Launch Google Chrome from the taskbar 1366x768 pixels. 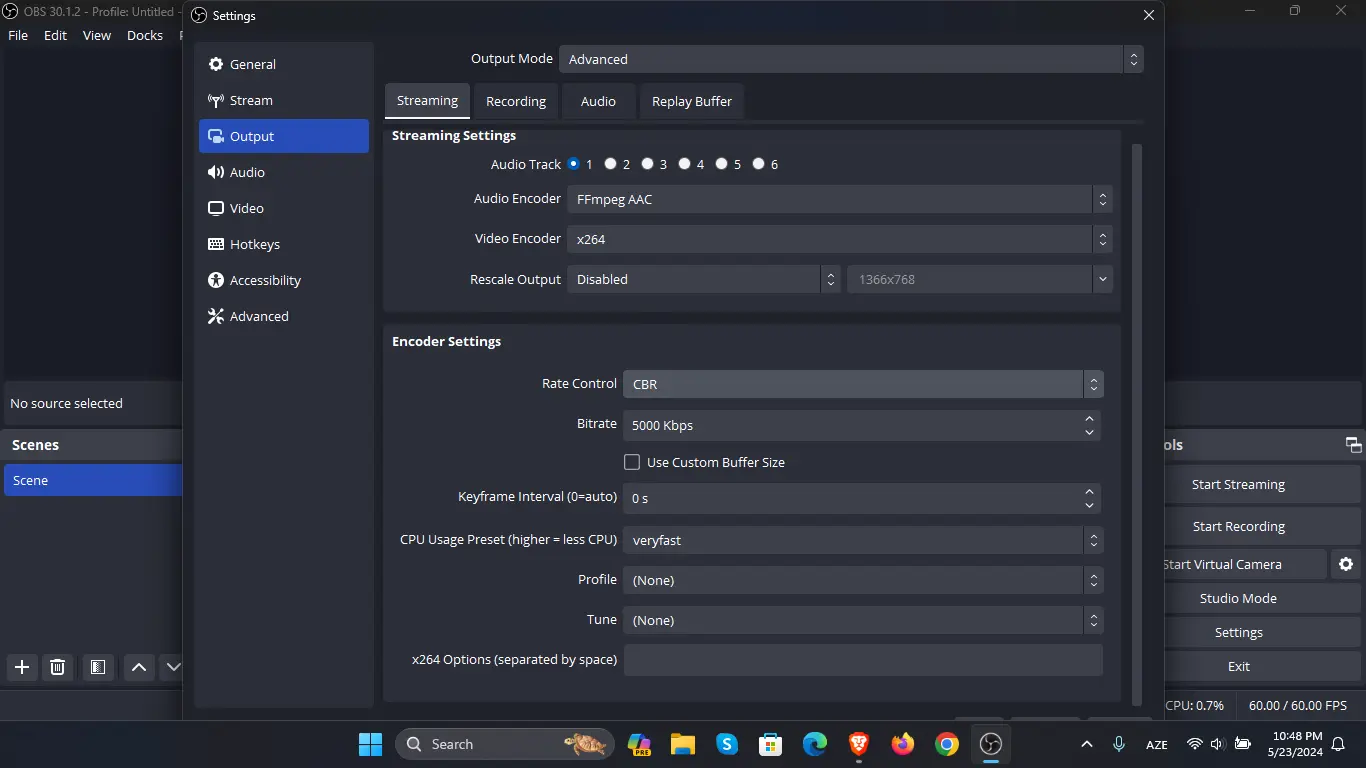click(x=947, y=744)
